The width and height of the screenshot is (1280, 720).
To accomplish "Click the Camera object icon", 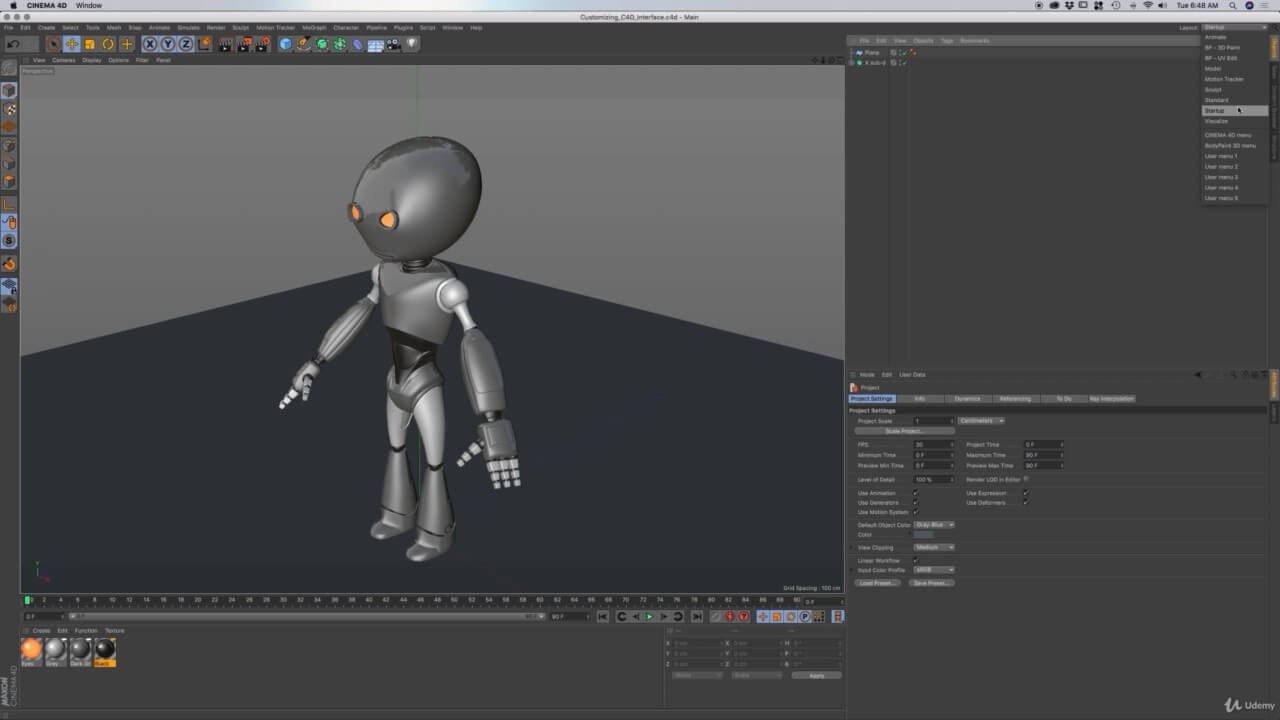I will tap(393, 44).
